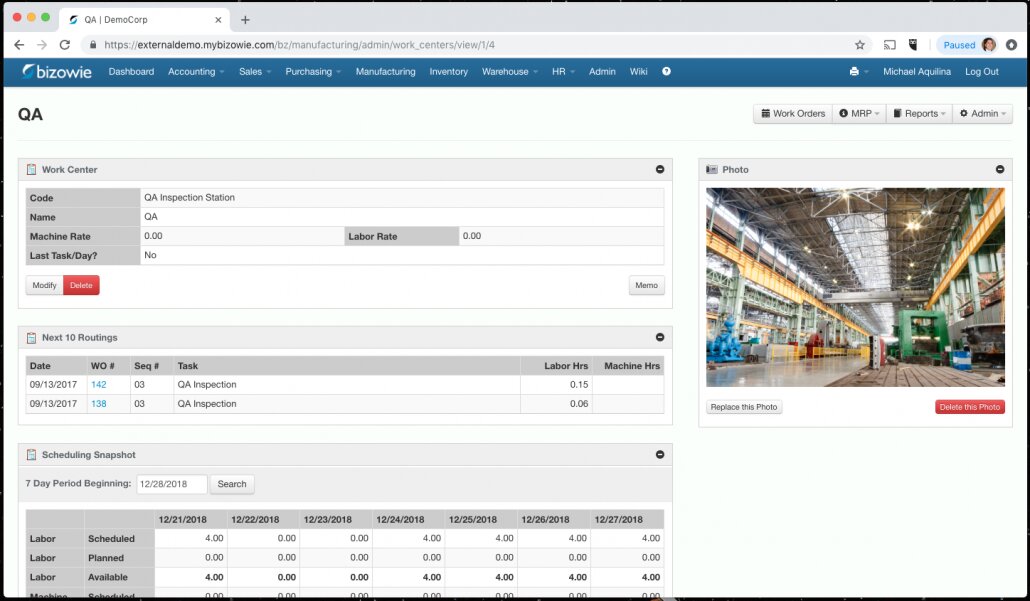Open the printer icon menu in navbar

pos(857,72)
